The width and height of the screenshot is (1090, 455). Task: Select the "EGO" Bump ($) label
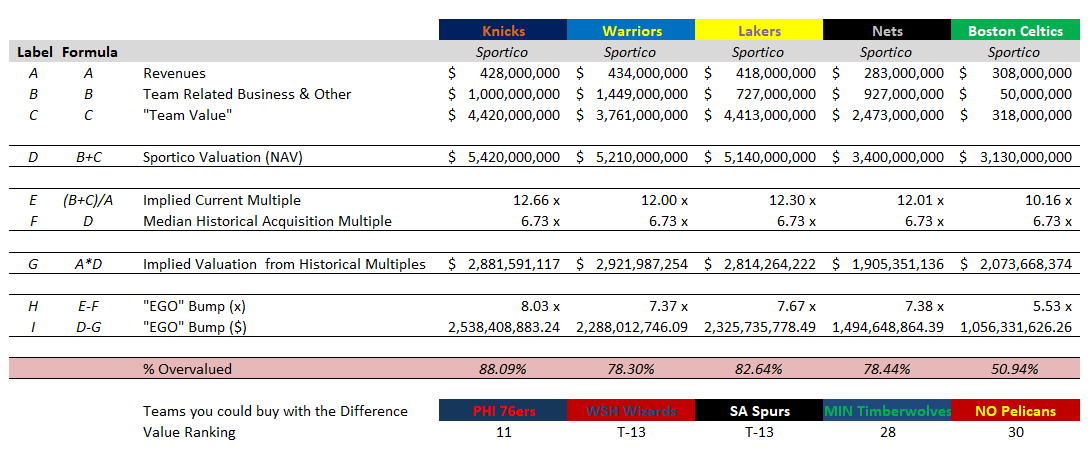pyautogui.click(x=194, y=326)
